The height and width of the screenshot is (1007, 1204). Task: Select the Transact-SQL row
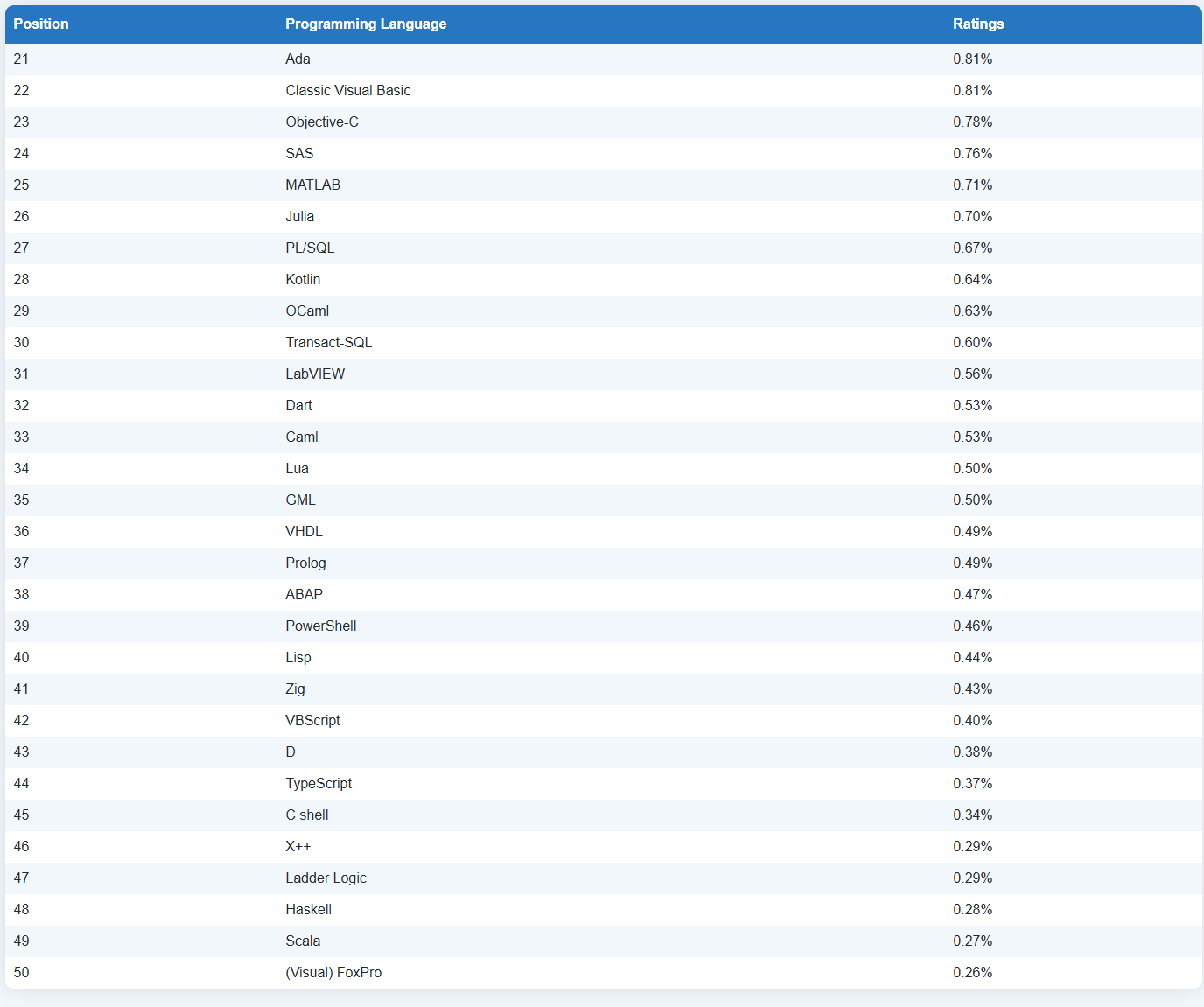point(604,343)
